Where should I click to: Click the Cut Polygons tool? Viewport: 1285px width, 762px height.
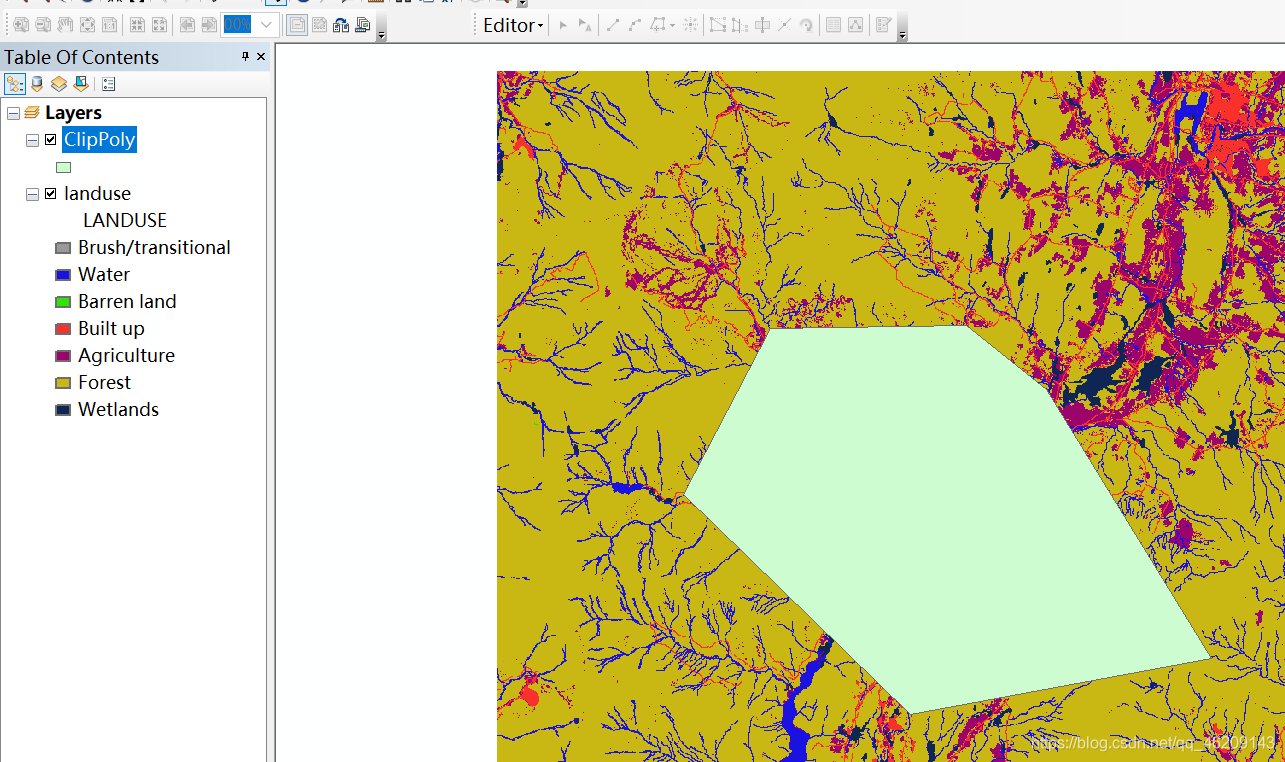pos(762,25)
